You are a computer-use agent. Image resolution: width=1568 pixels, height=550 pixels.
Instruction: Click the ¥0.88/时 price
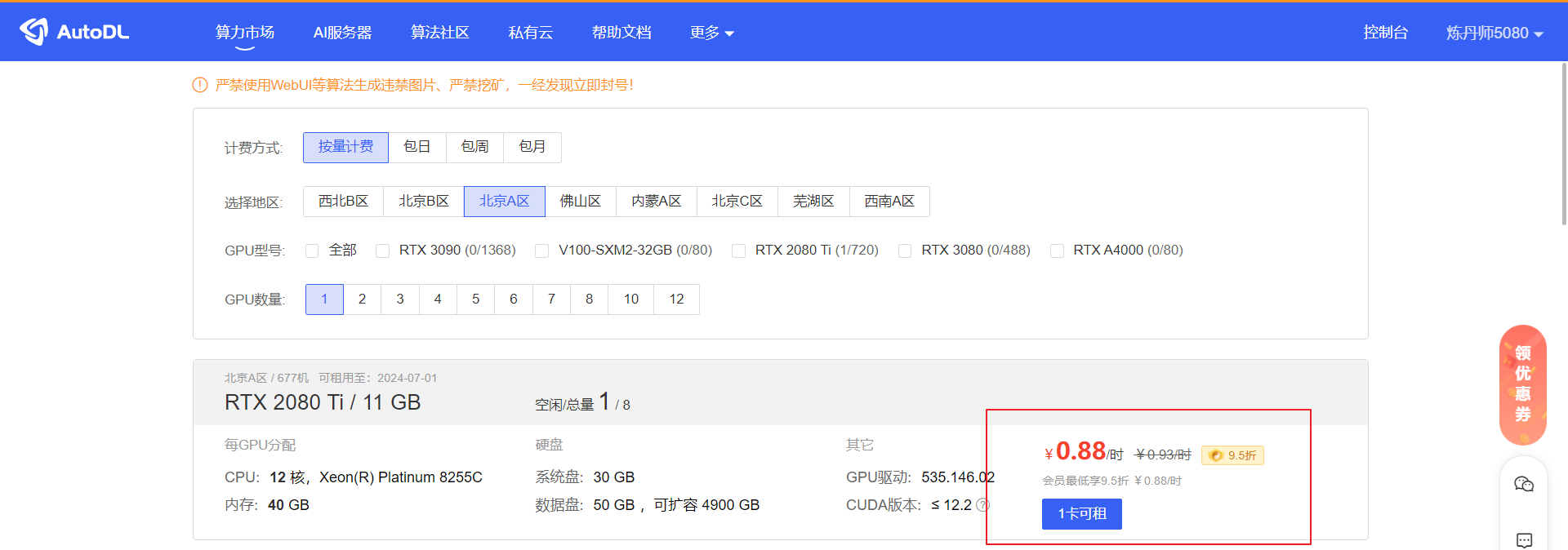(1084, 451)
